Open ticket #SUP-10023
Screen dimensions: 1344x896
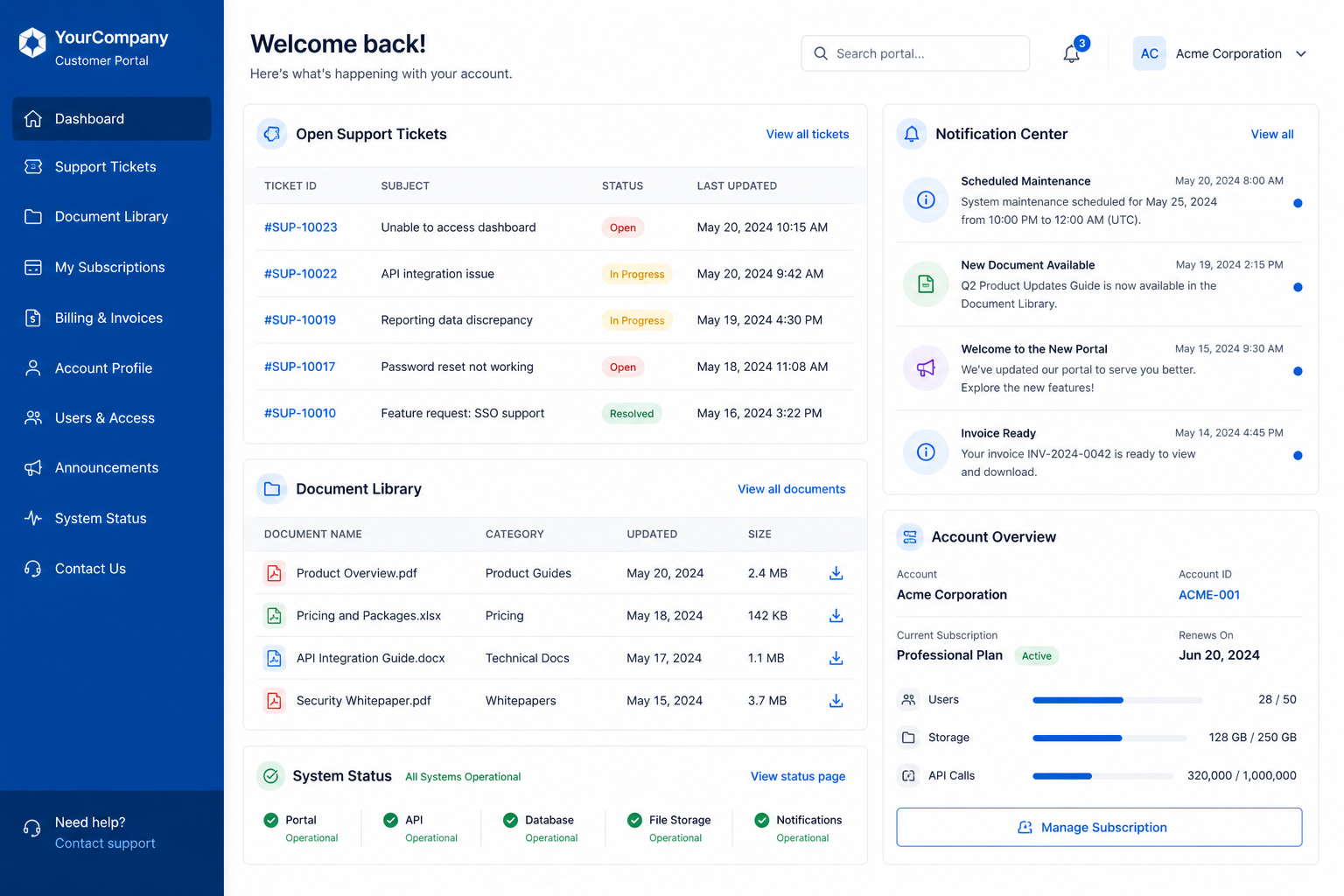tap(301, 227)
